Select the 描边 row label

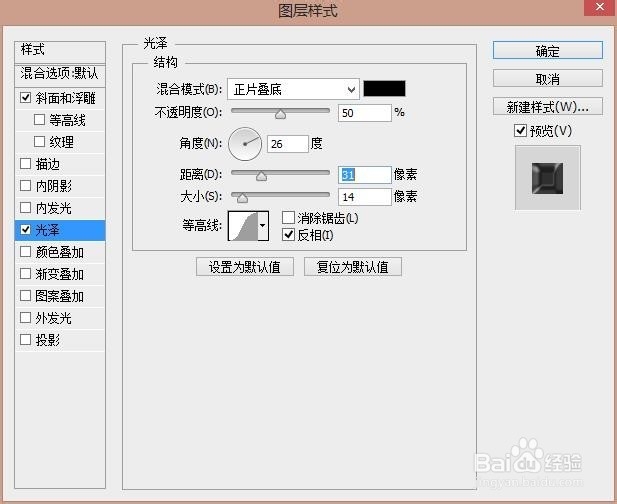[x=48, y=164]
